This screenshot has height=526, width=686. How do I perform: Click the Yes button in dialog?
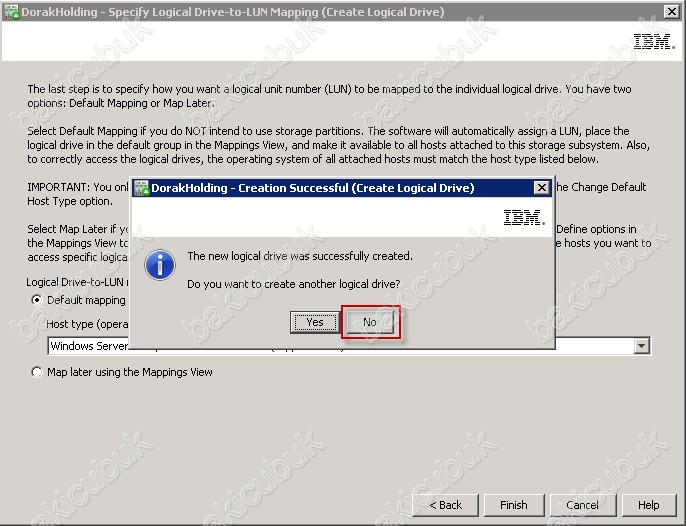pos(315,323)
